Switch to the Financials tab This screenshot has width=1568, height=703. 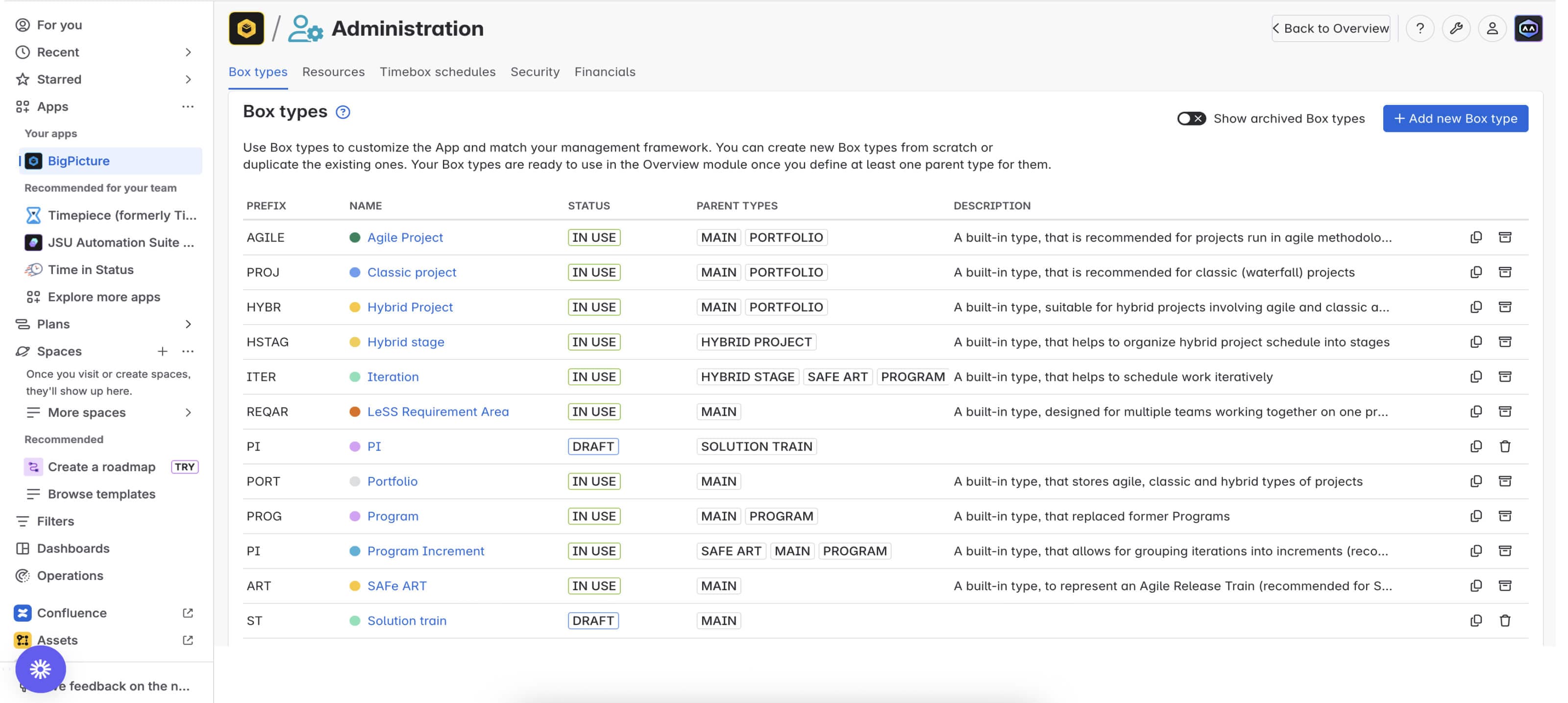pyautogui.click(x=605, y=72)
